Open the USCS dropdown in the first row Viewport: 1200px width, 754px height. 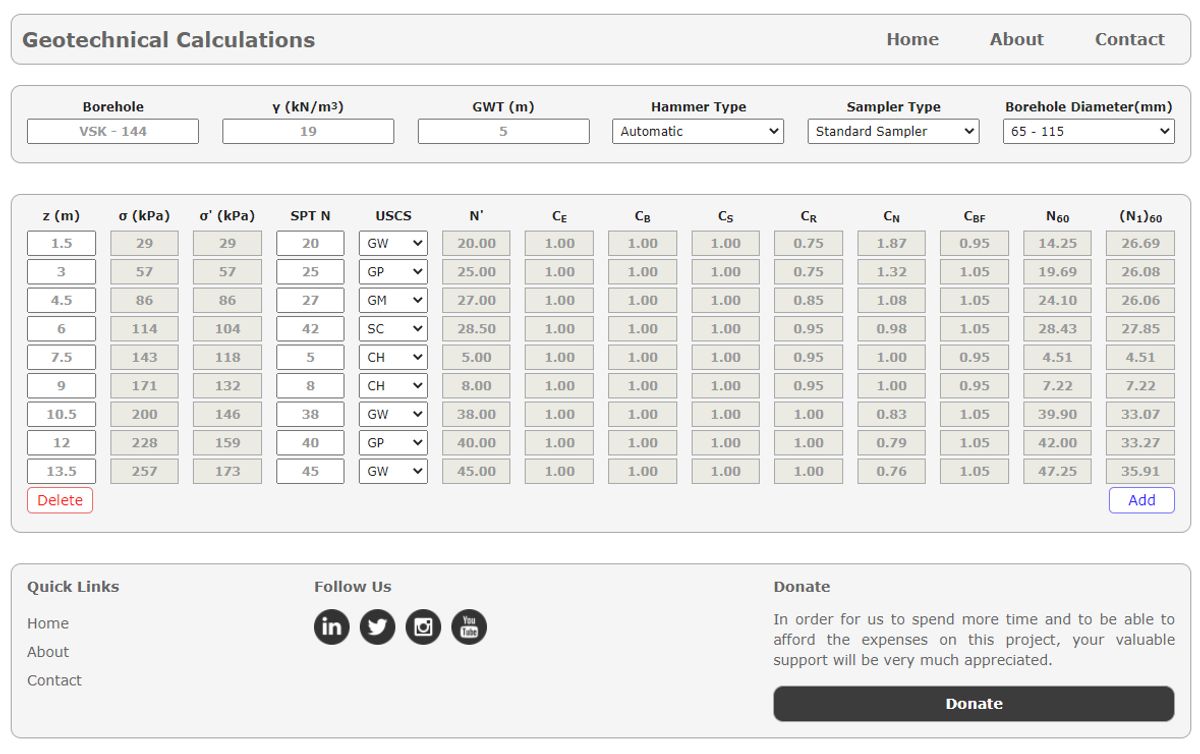pyautogui.click(x=393, y=242)
